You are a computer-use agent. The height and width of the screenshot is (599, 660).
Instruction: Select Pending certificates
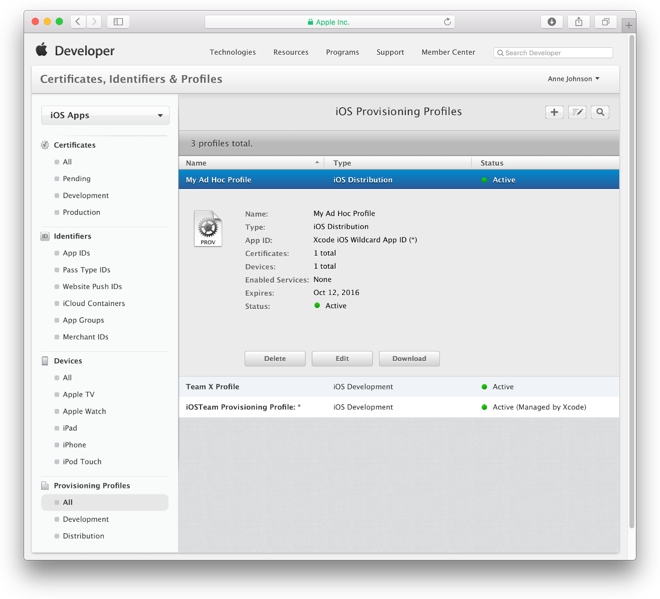pos(76,178)
